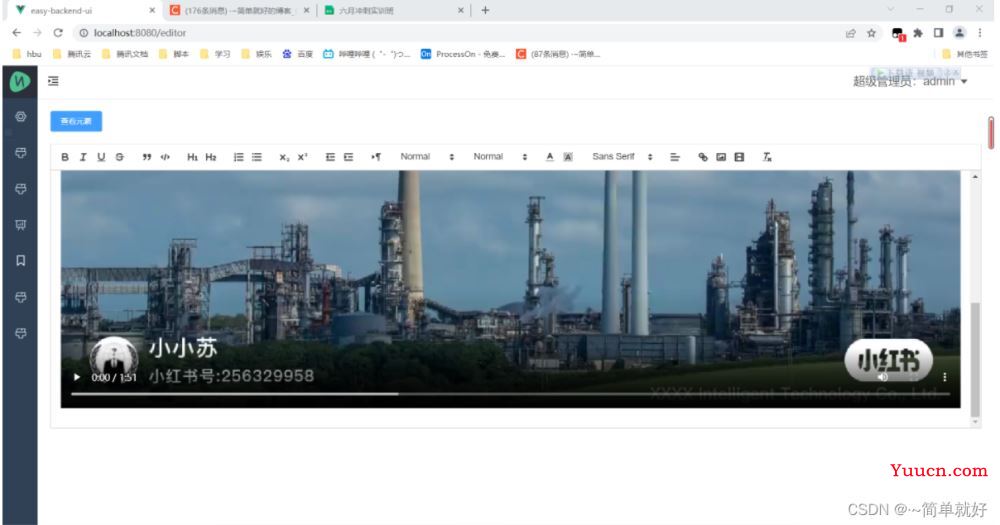Apply Heading 2 with the H2 icon
Screen dimensions: 1000x525
point(210,157)
